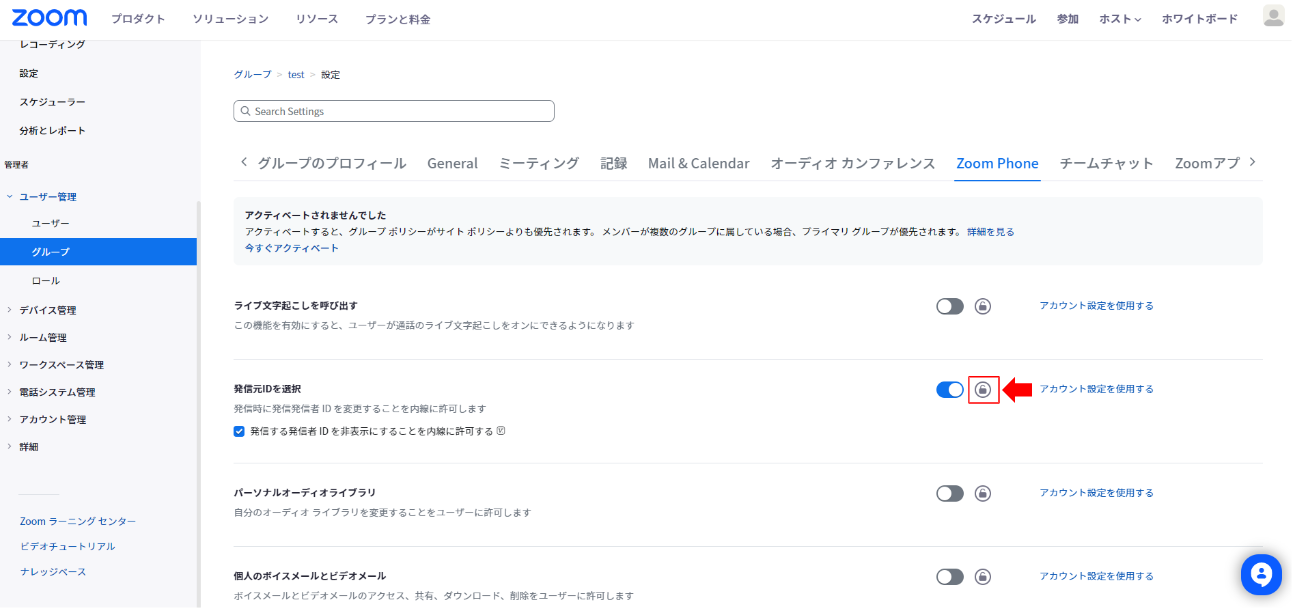Image resolution: width=1297 pixels, height=609 pixels.
Task: Expand the ホスト dropdown menu
Action: tap(1120, 19)
